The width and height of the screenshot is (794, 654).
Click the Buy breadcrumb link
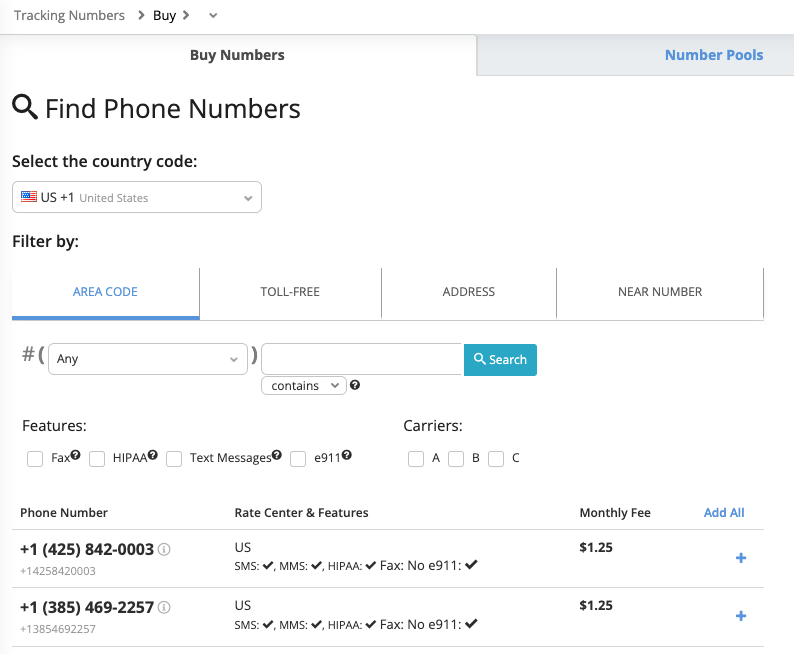click(165, 16)
